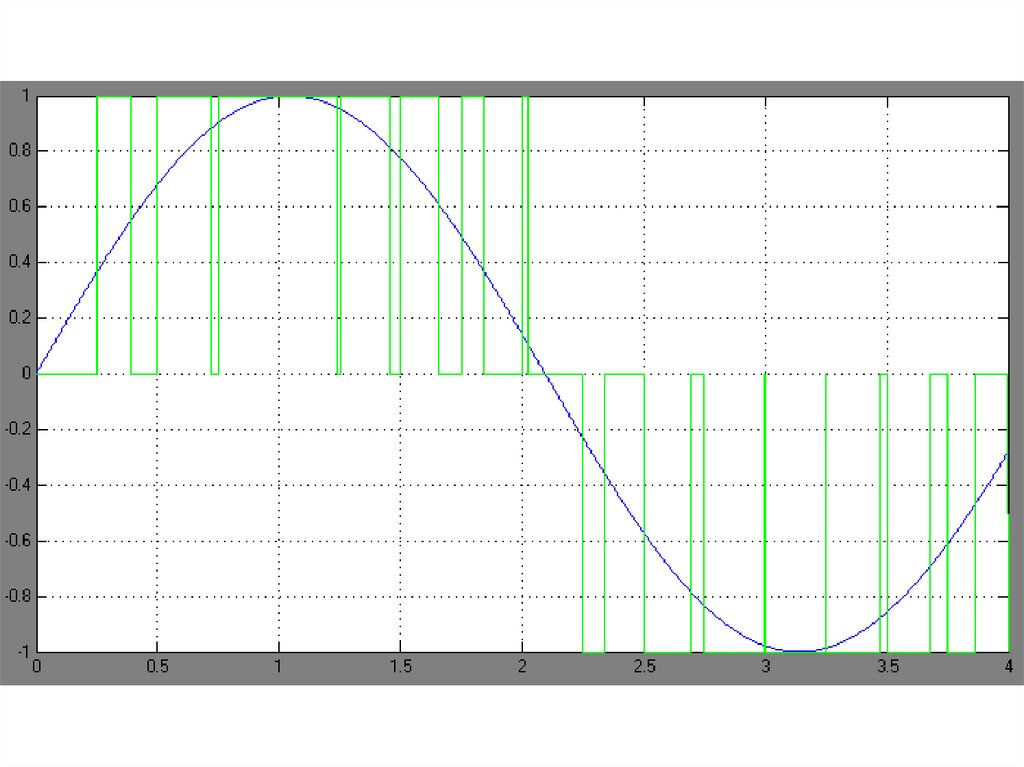Click the x-axis tick label 3

(765, 665)
